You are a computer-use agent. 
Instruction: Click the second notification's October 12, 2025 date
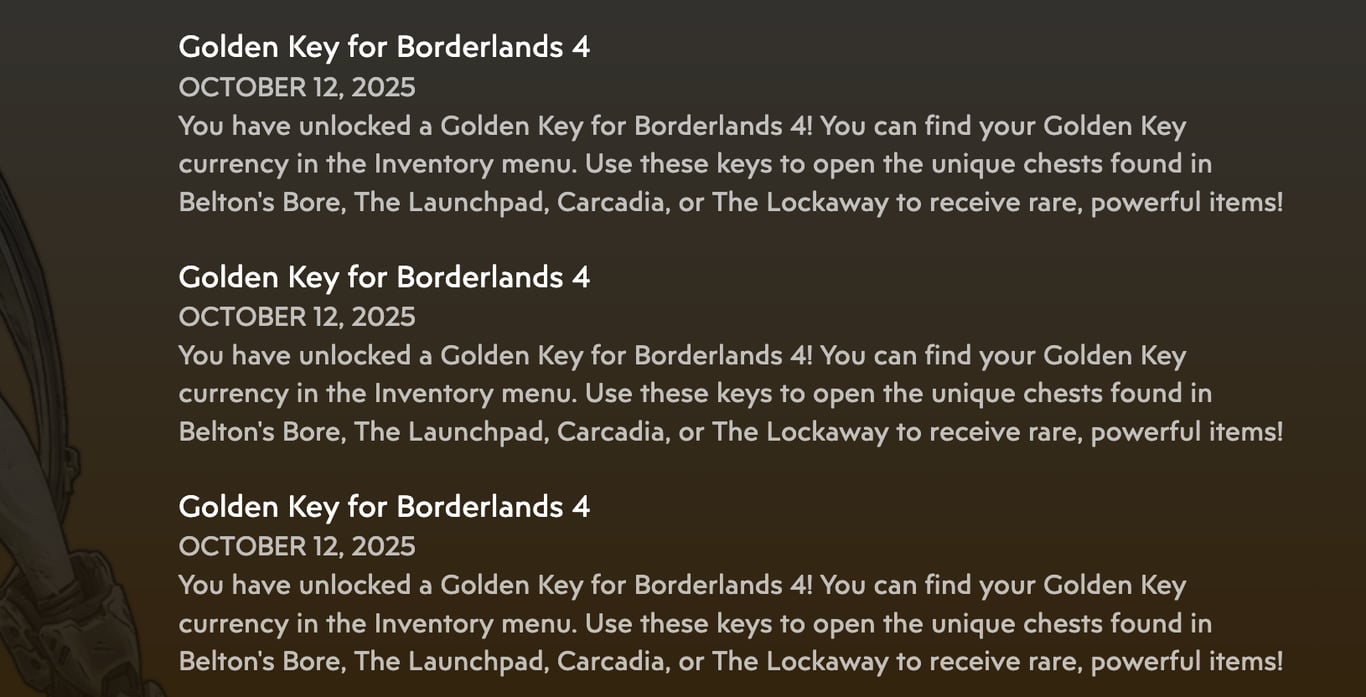(297, 317)
